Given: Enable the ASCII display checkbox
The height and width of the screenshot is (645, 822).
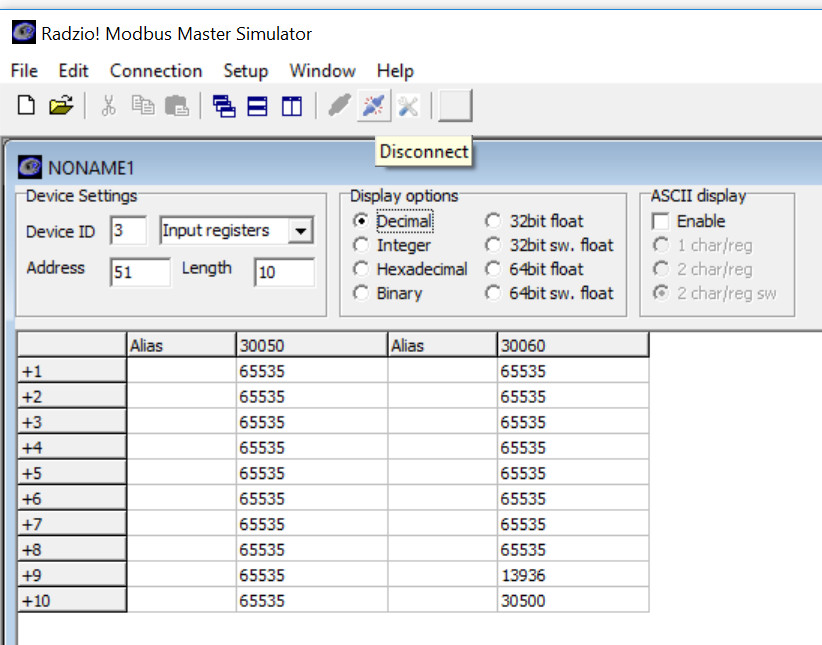Looking at the screenshot, I should 661,221.
